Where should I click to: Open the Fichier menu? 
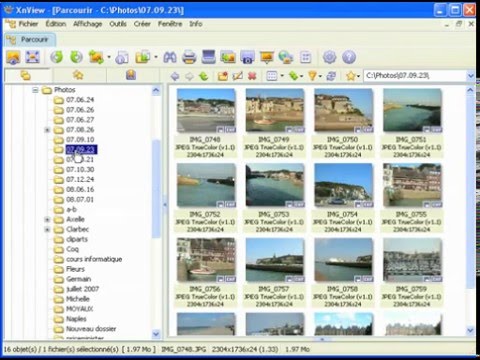click(x=28, y=24)
